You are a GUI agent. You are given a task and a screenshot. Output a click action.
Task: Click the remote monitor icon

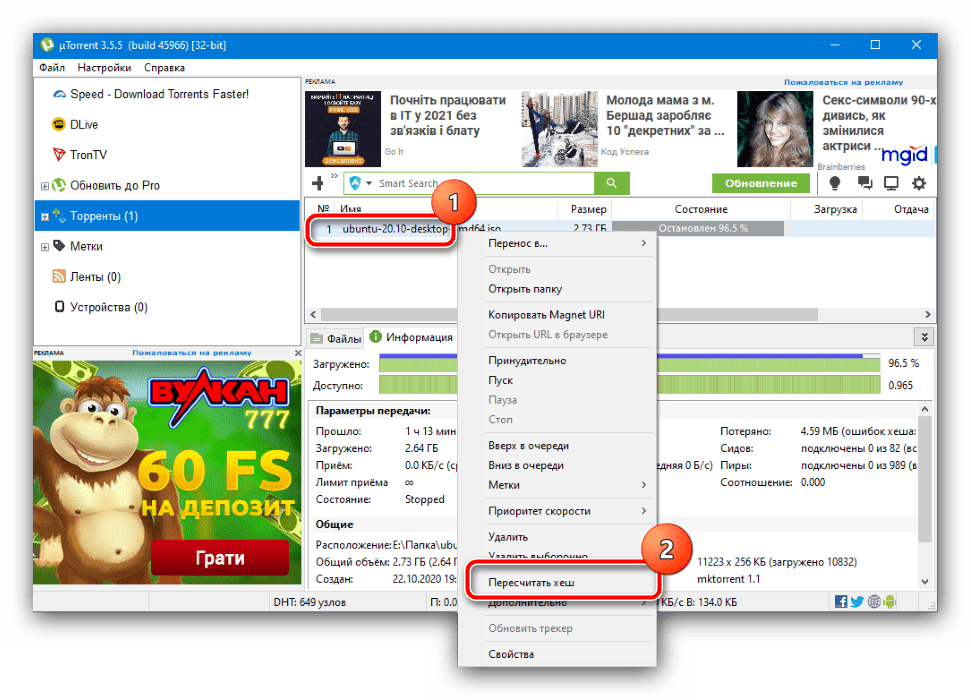(891, 183)
